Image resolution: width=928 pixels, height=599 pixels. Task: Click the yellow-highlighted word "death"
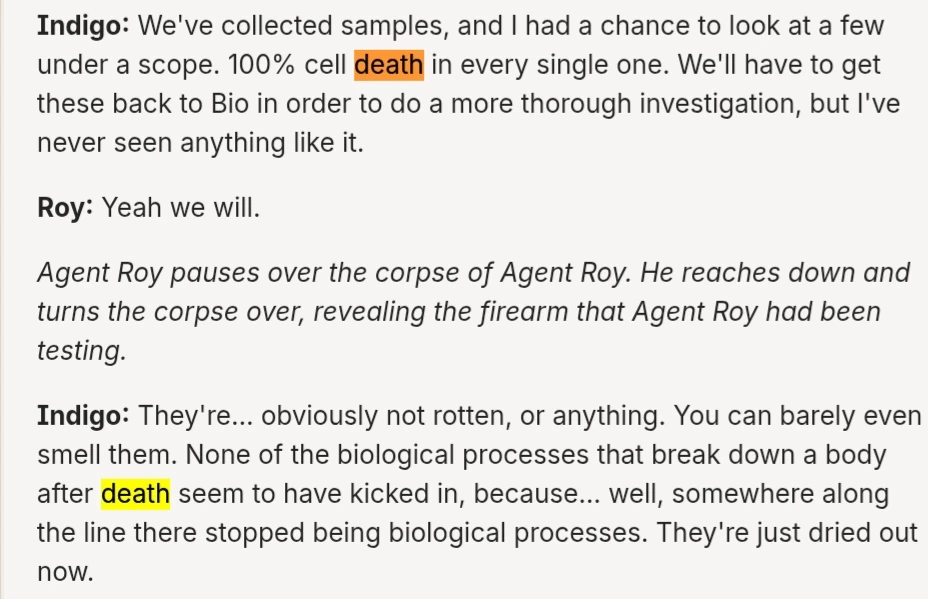tap(136, 494)
